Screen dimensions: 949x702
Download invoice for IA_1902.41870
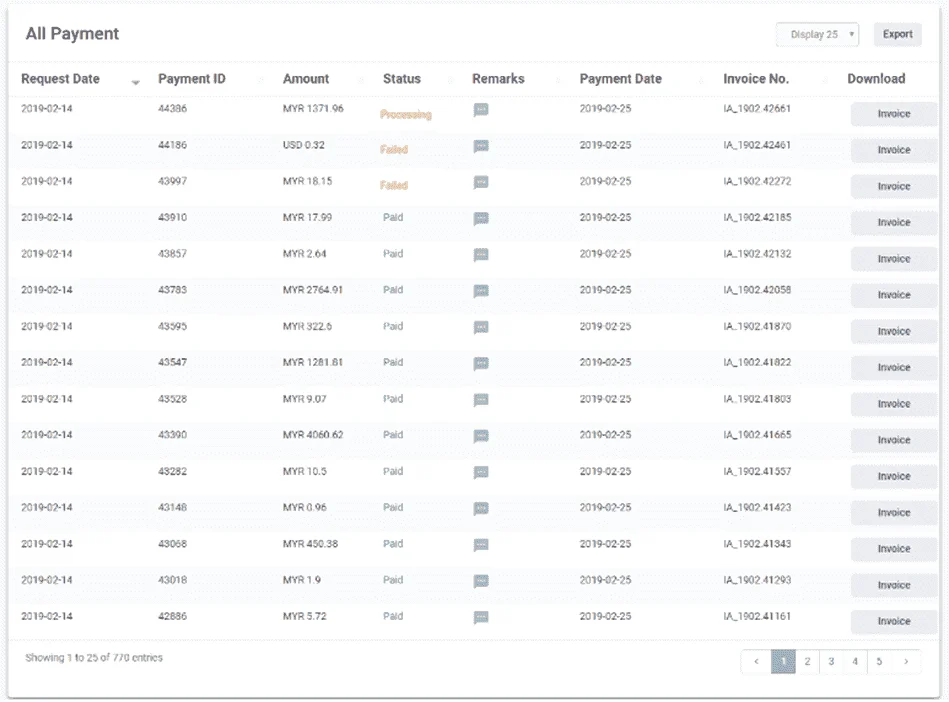[x=893, y=332]
